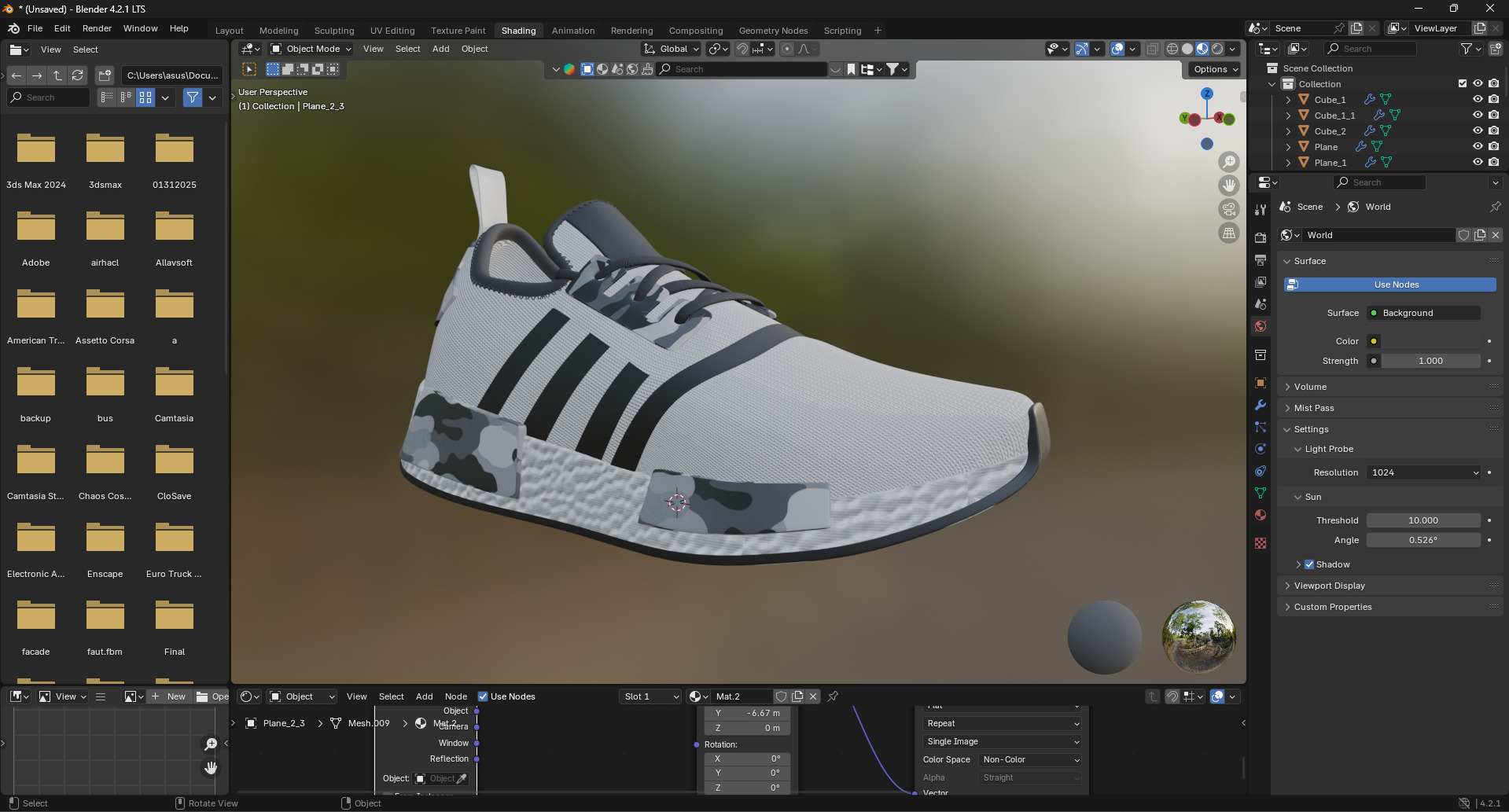Open Object Mode dropdown

(311, 49)
